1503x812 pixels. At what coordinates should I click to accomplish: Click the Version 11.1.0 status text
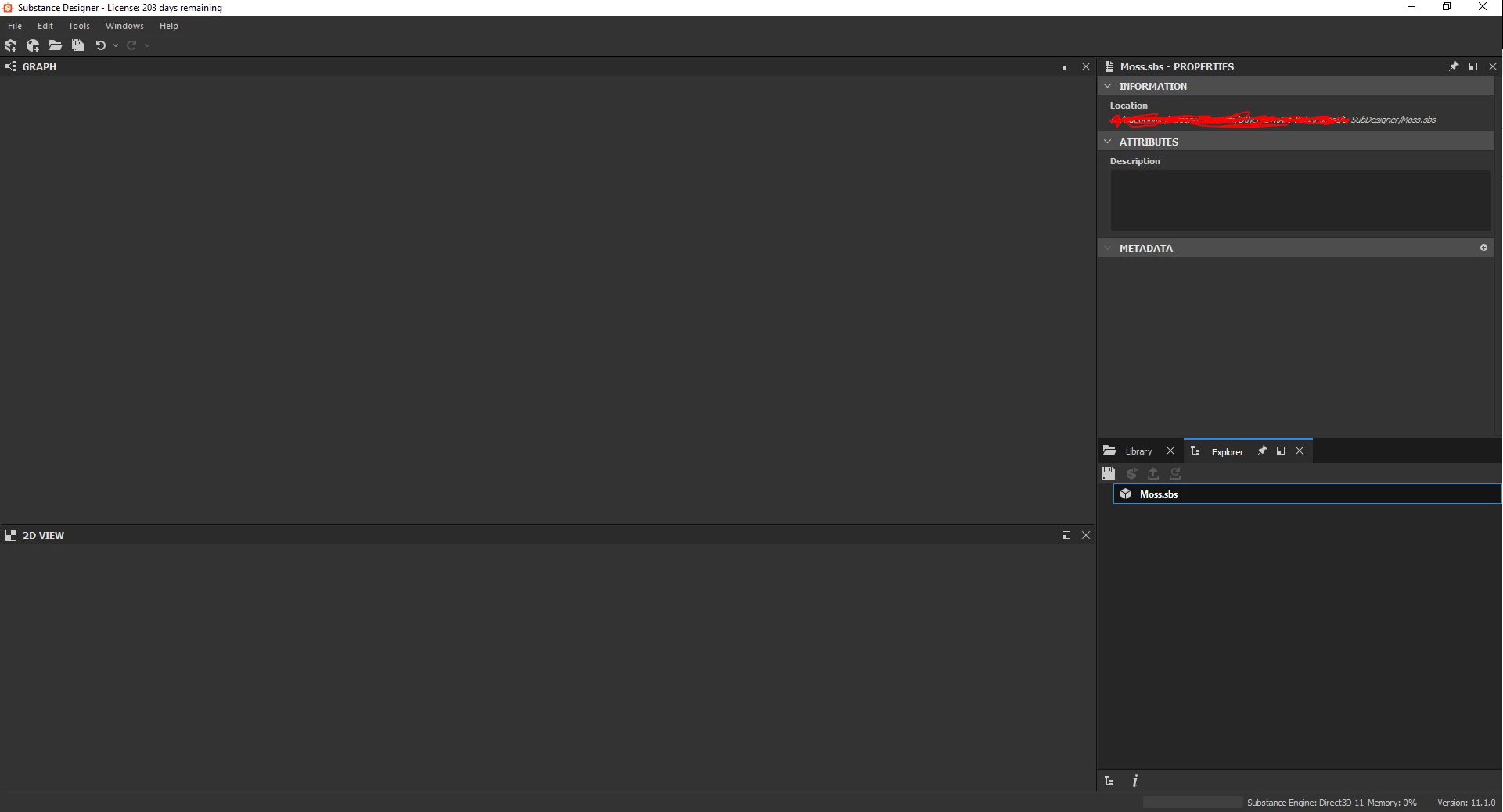pyautogui.click(x=1466, y=803)
